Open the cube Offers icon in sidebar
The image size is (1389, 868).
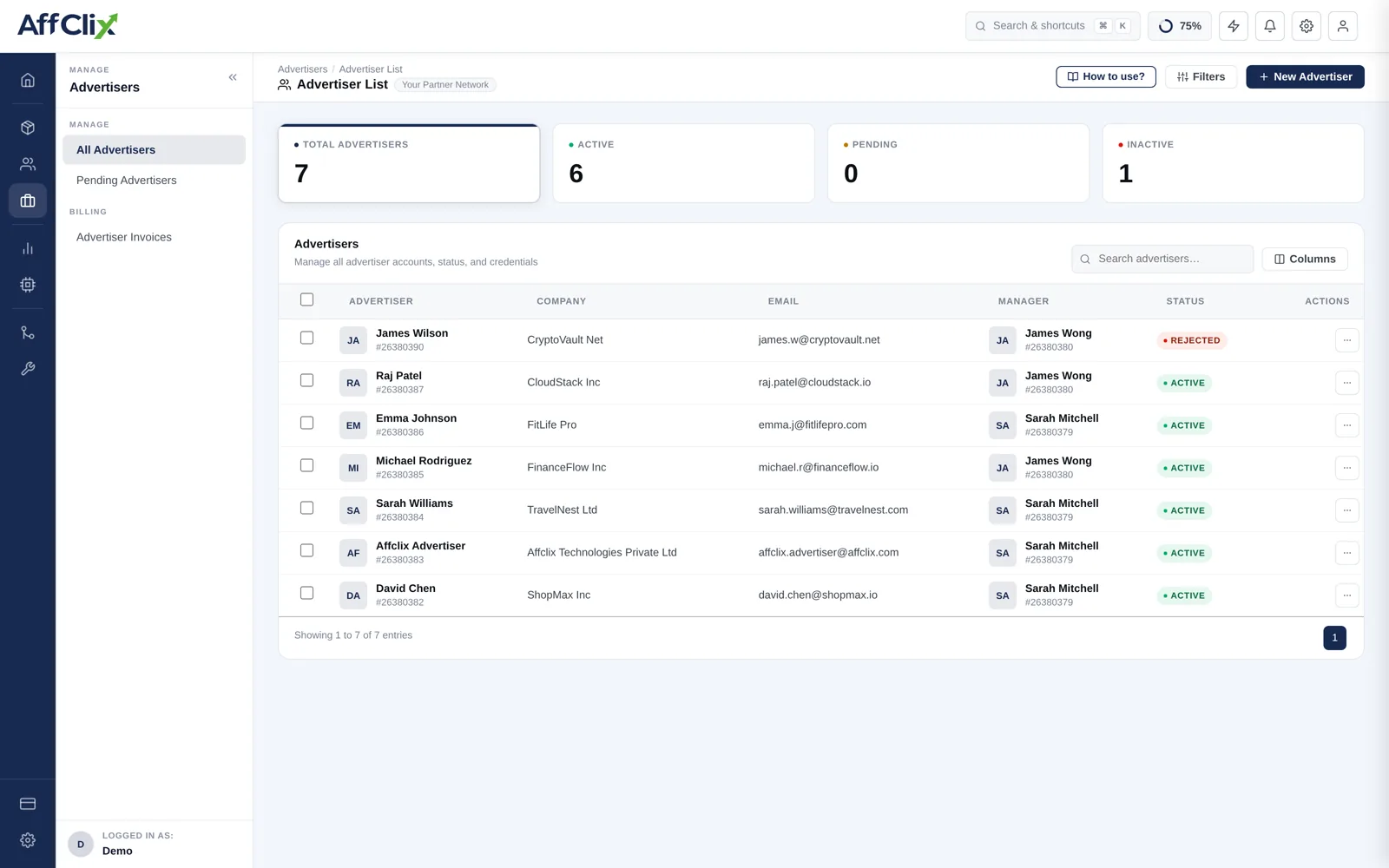(x=28, y=128)
